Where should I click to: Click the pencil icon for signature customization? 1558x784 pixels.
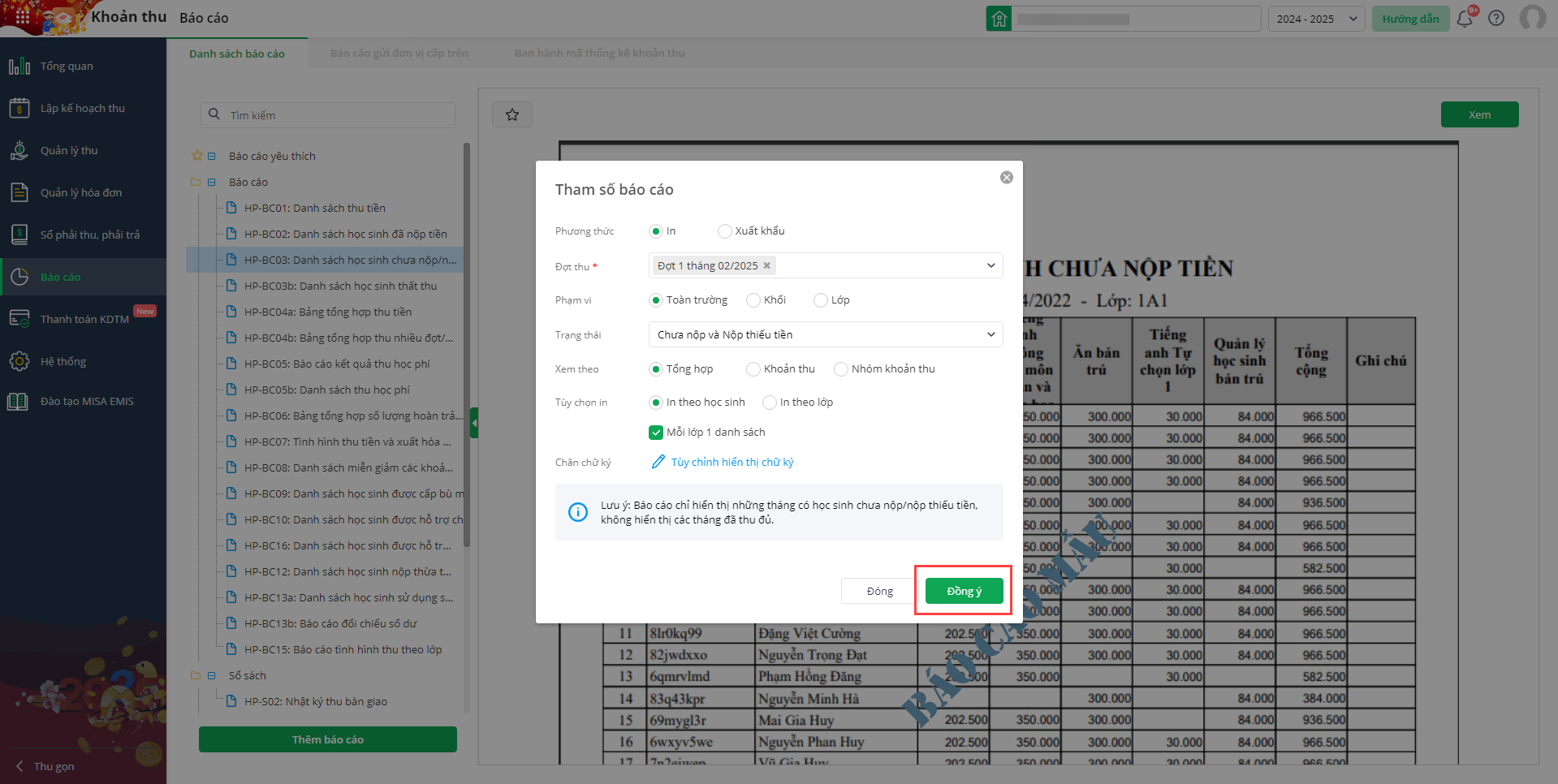click(x=658, y=462)
